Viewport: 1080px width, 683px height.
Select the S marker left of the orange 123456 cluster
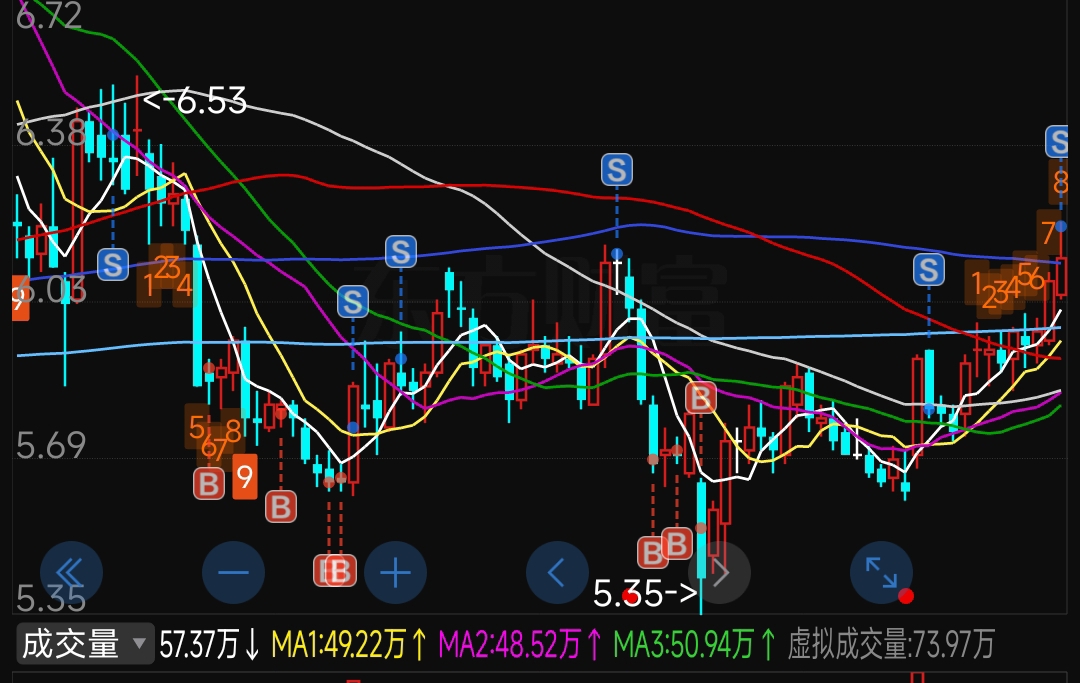coord(928,269)
